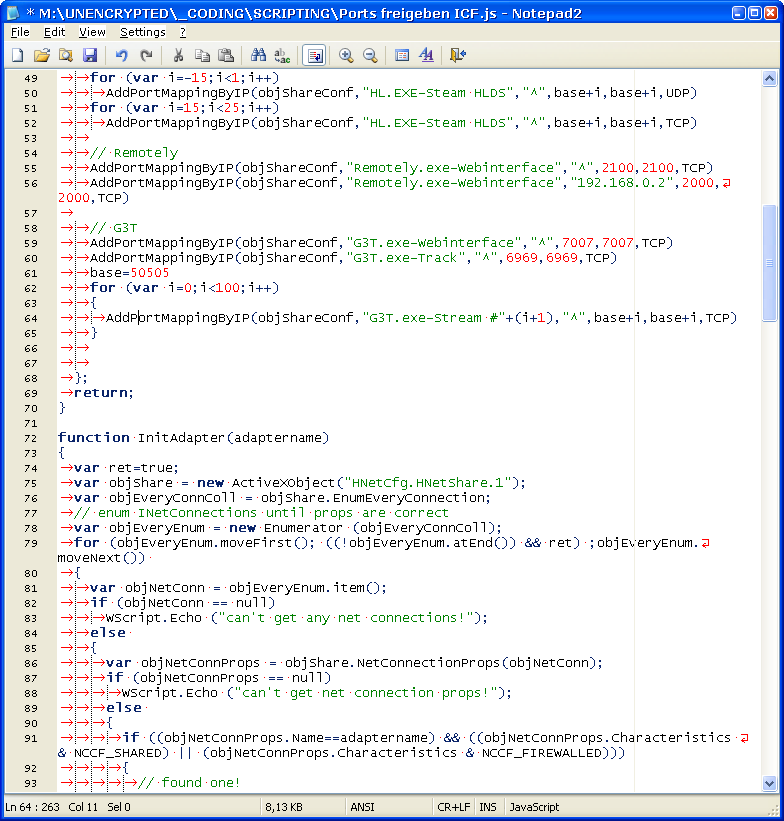The height and width of the screenshot is (821, 784).
Task: Click the 'Ln 64 : 263' status entry
Action: click(32, 807)
